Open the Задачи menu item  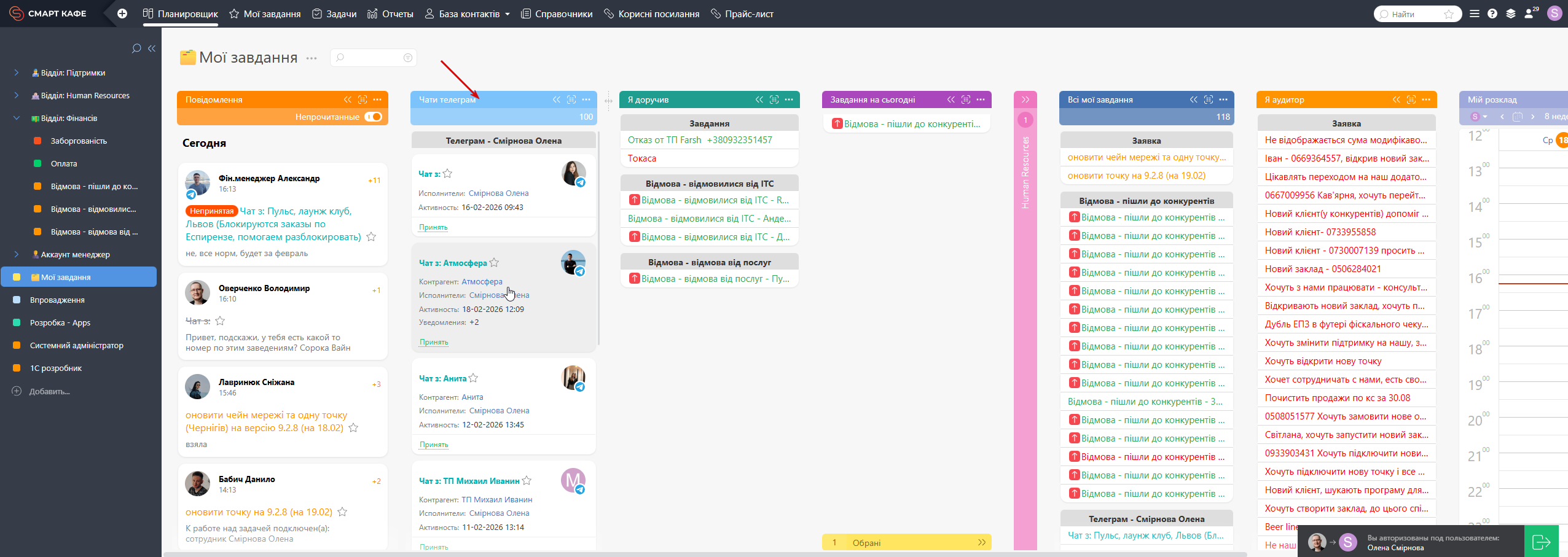pyautogui.click(x=334, y=14)
